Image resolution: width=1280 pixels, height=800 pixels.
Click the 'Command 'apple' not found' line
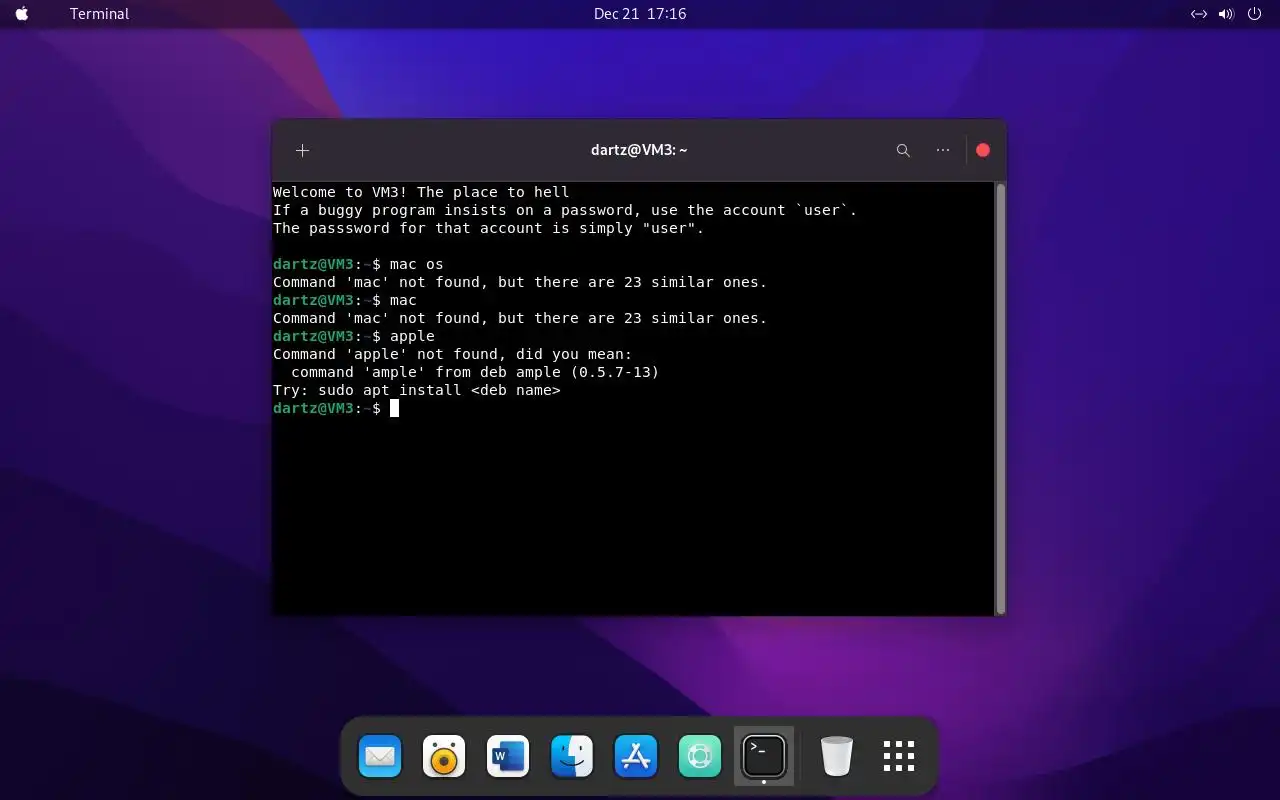tap(453, 354)
